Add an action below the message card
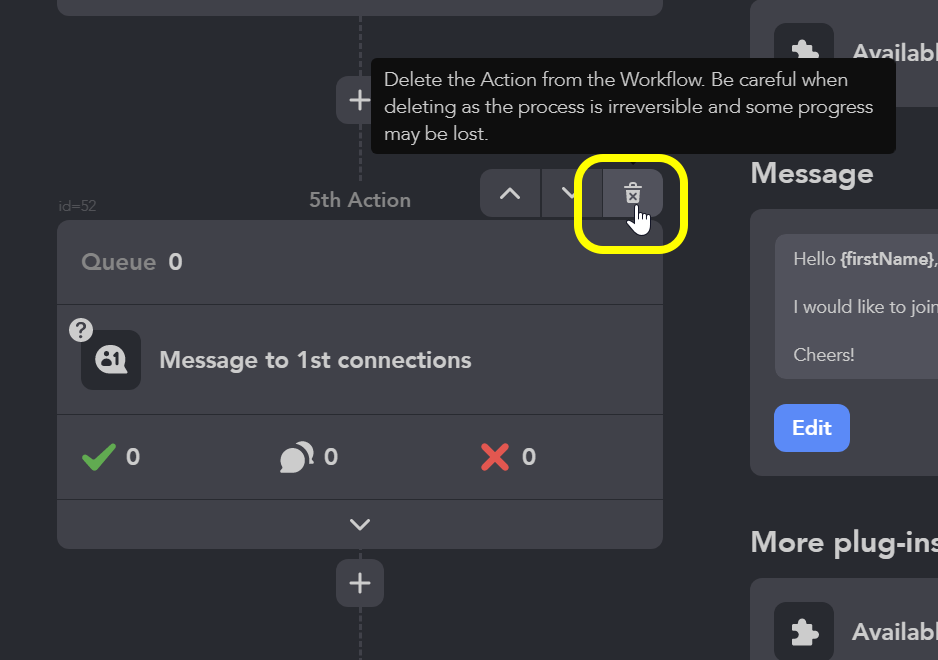This screenshot has width=938, height=660. point(360,583)
